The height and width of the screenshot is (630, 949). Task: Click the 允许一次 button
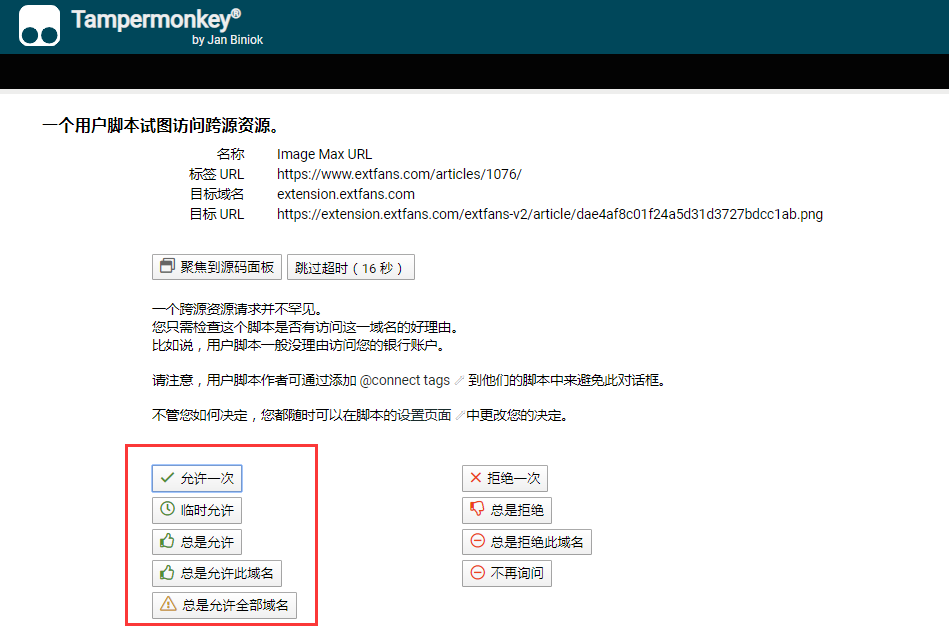pyautogui.click(x=197, y=478)
